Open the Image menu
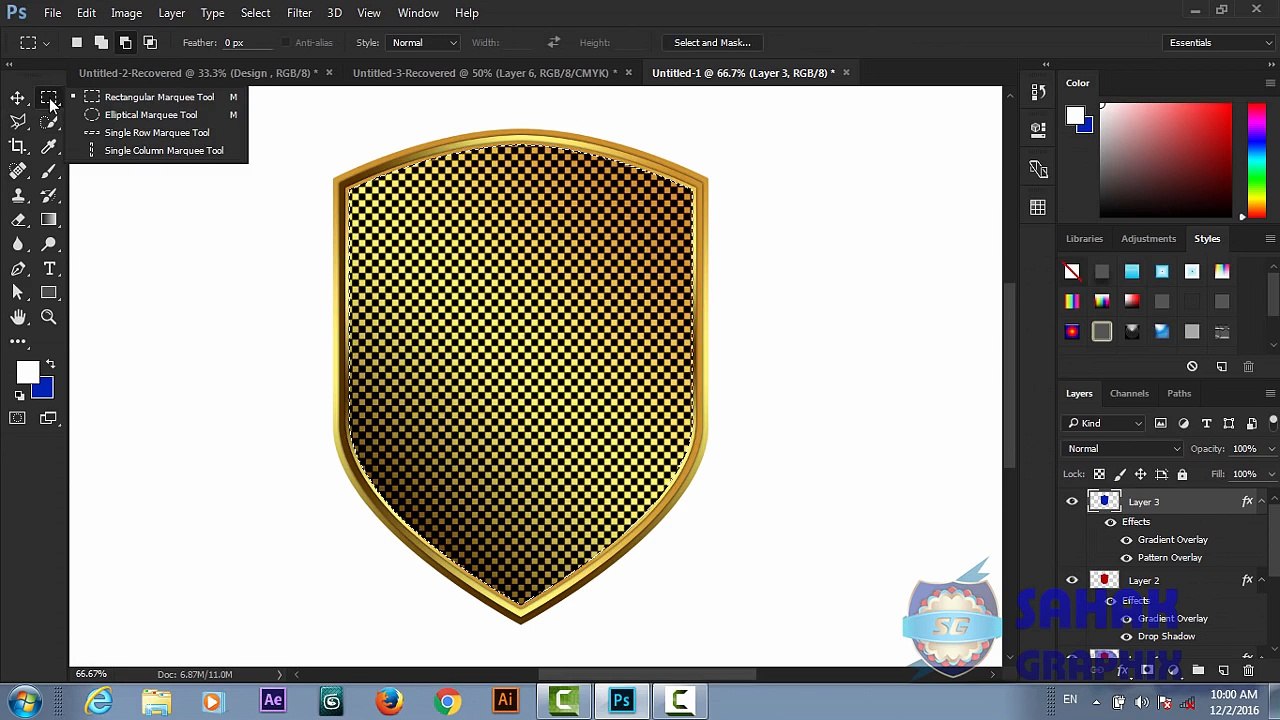The image size is (1280, 720). tap(126, 13)
